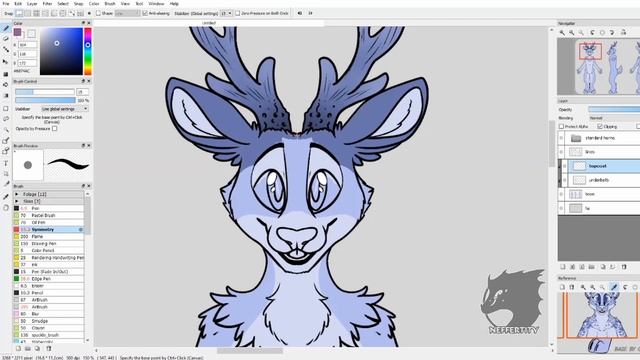Click the rainbow hue slider
The width and height of the screenshot is (640, 360).
tap(88, 51)
